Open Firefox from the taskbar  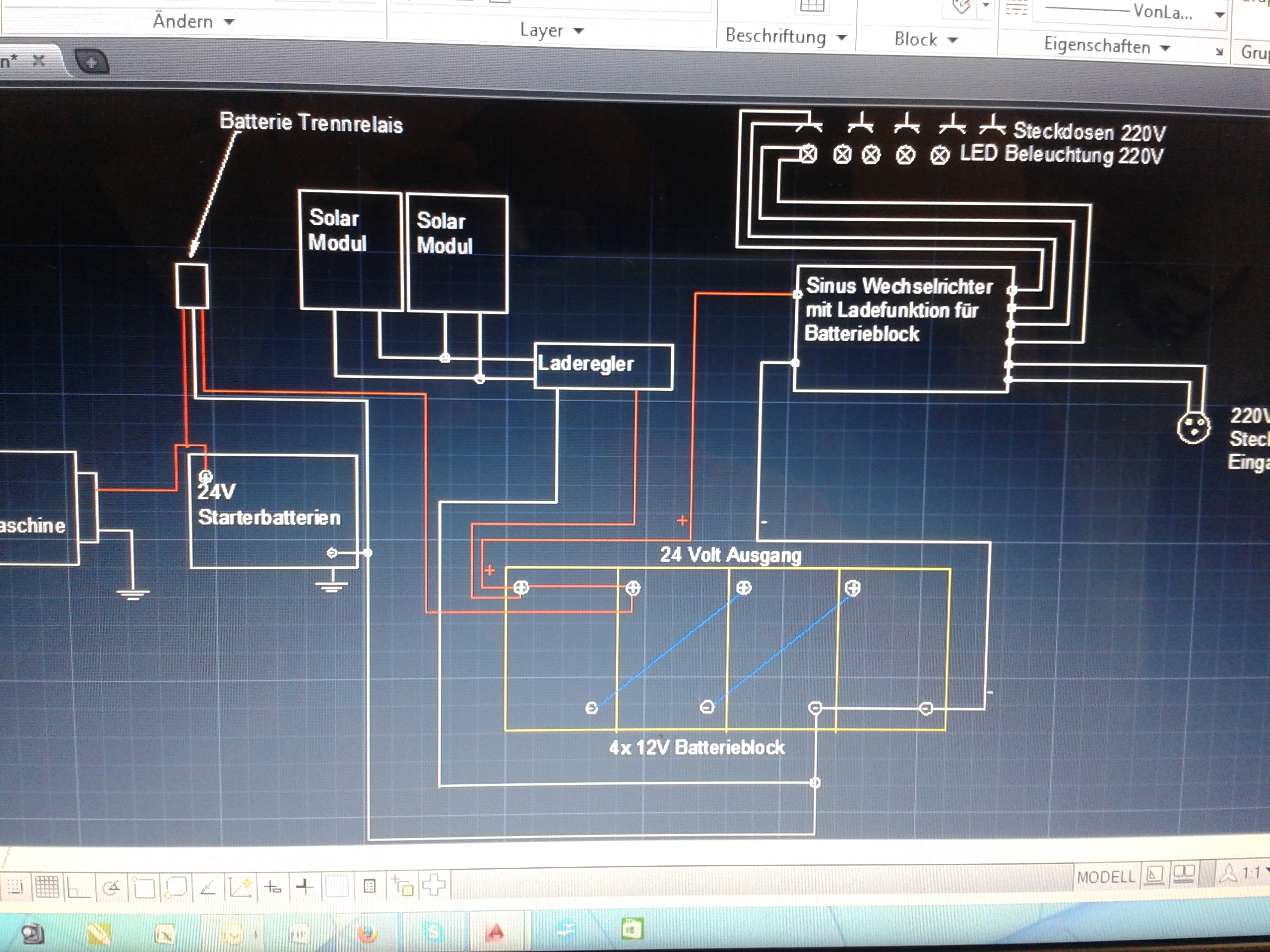pos(368,934)
